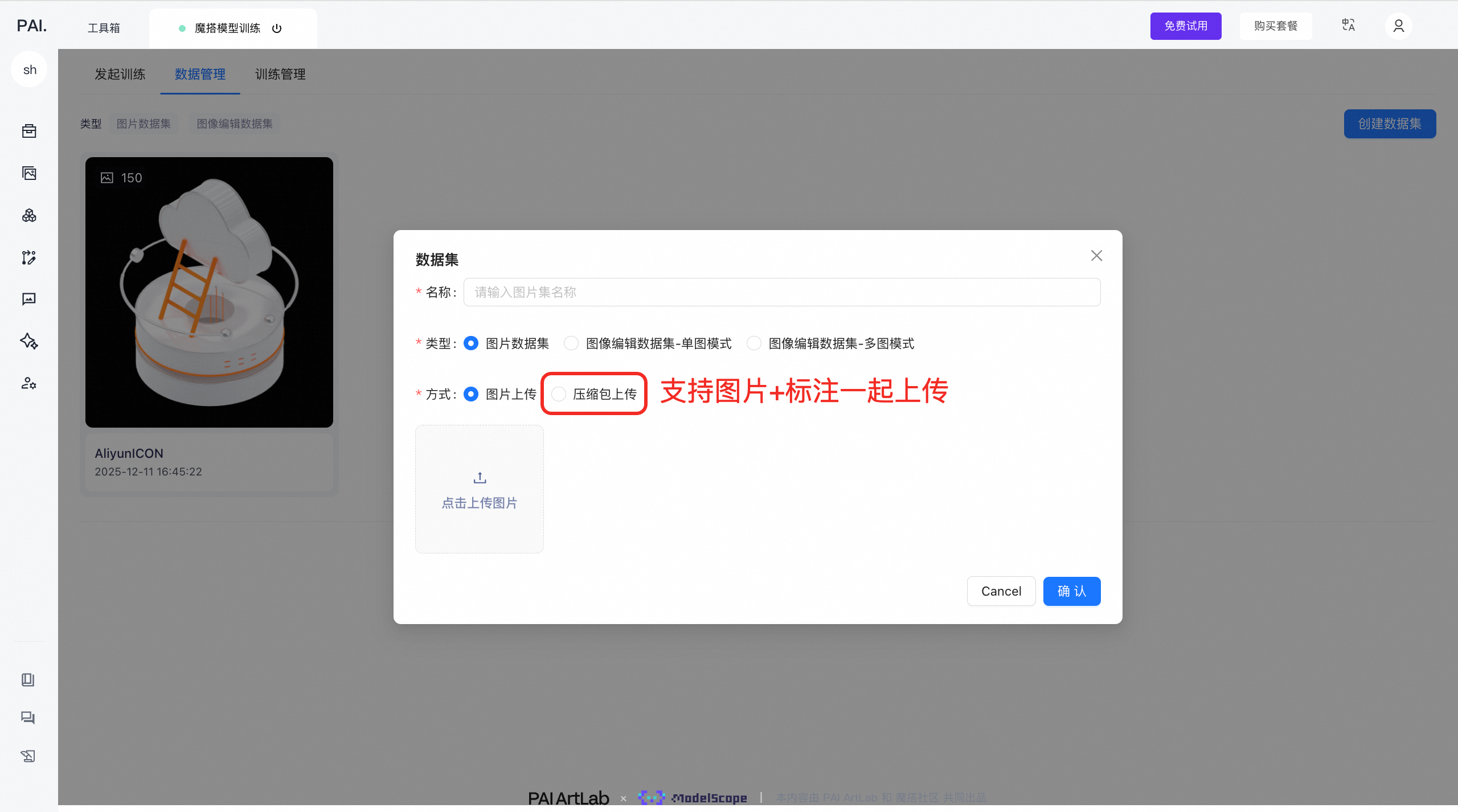The width and height of the screenshot is (1458, 812).
Task: Click the Cancel button in dialog
Action: 1001,591
